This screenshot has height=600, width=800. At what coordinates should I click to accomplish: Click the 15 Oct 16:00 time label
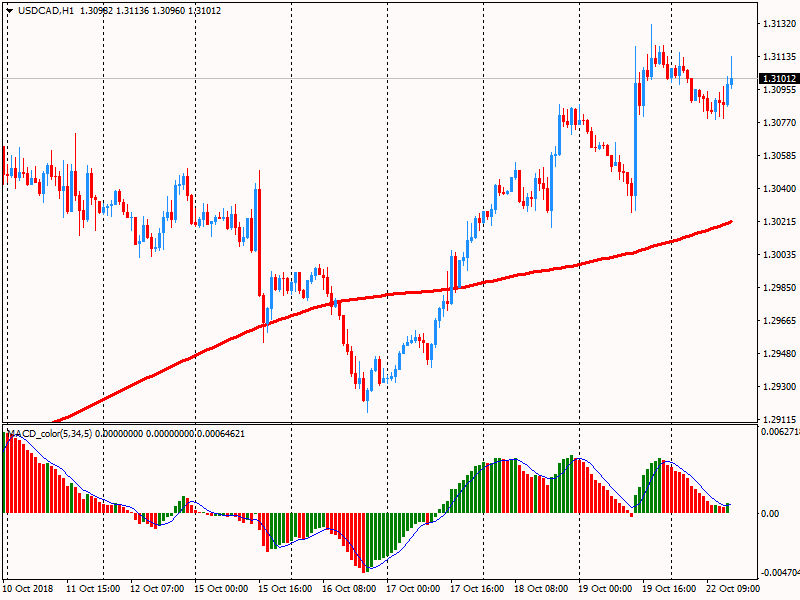pyautogui.click(x=285, y=589)
